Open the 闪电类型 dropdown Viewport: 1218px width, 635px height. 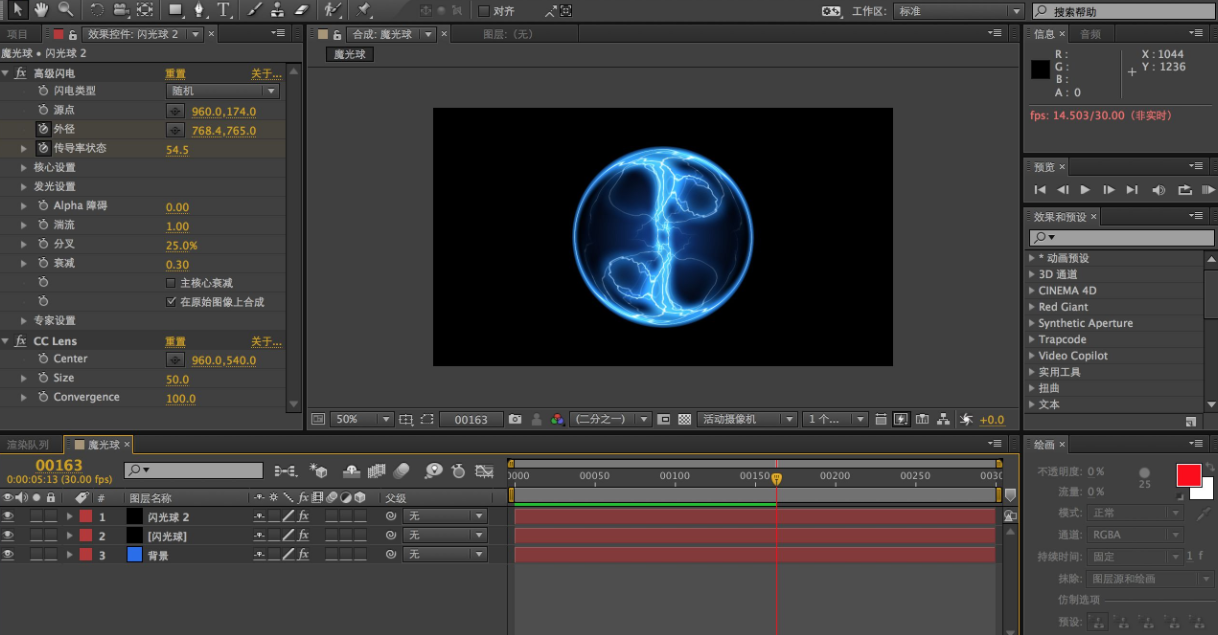click(222, 91)
